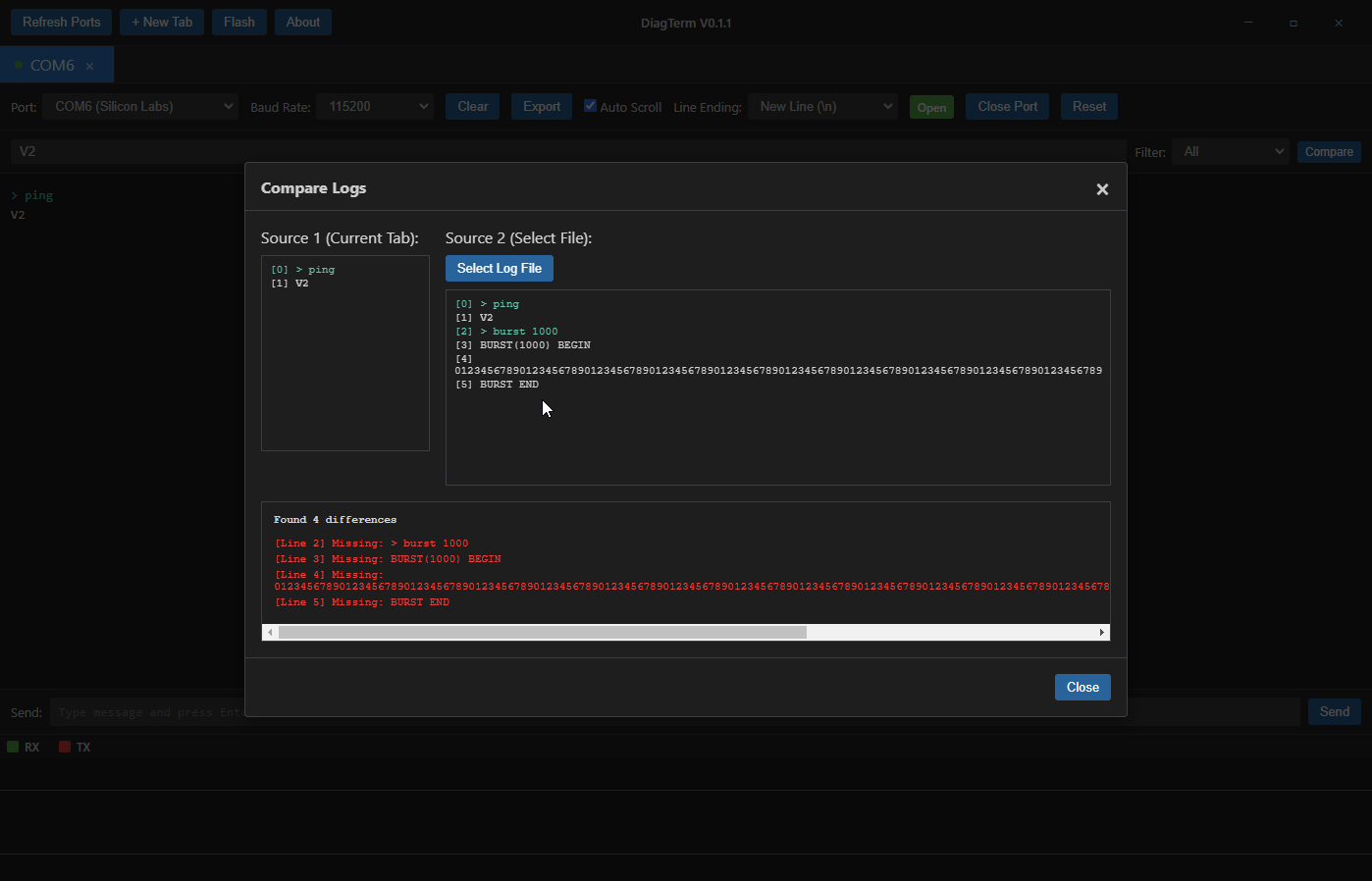Click the Send message input field

tap(147, 712)
